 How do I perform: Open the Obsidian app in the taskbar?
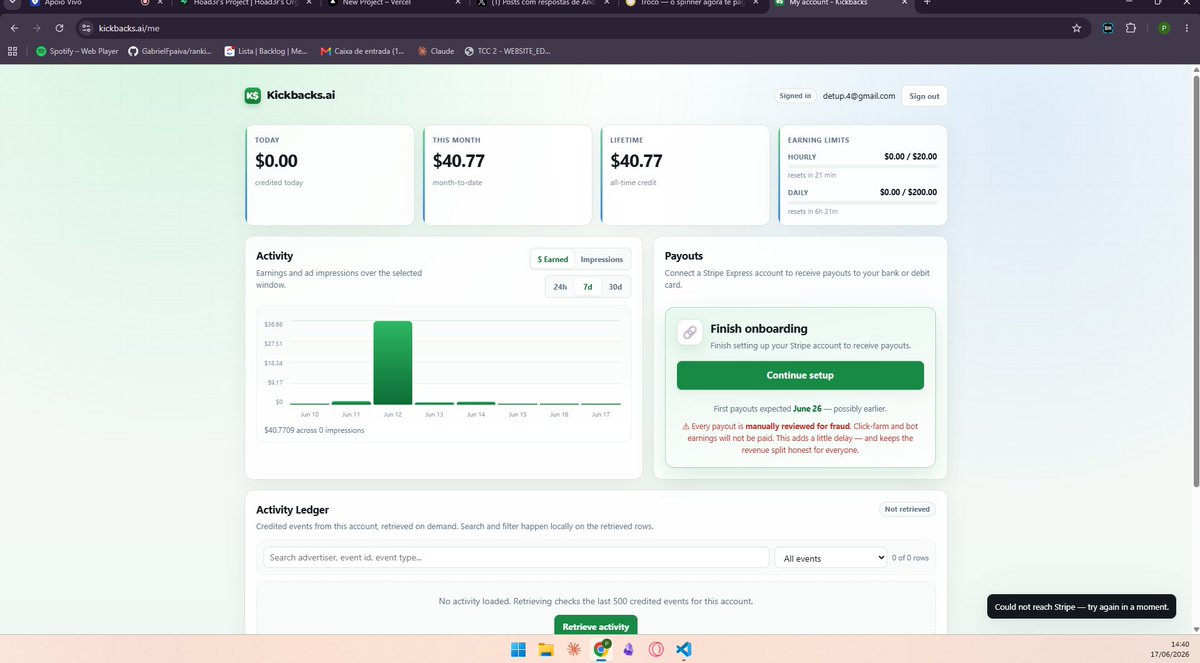628,649
